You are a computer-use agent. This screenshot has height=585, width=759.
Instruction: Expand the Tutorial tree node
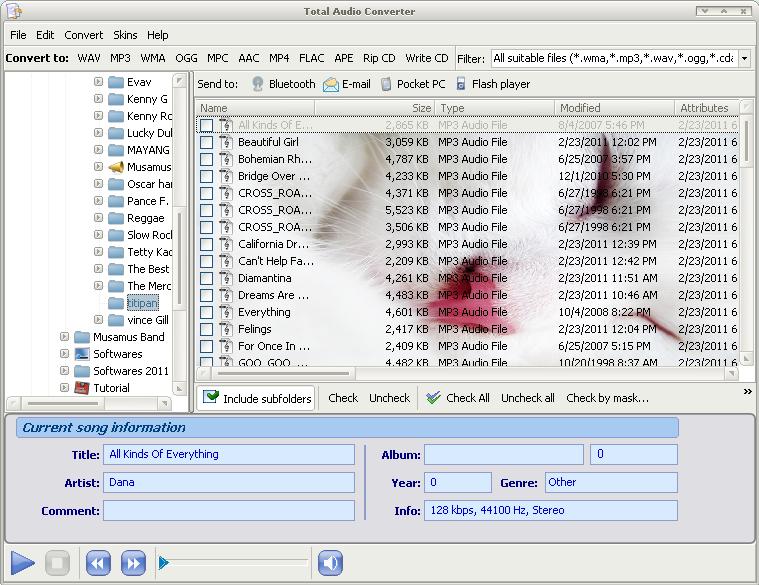click(x=64, y=388)
